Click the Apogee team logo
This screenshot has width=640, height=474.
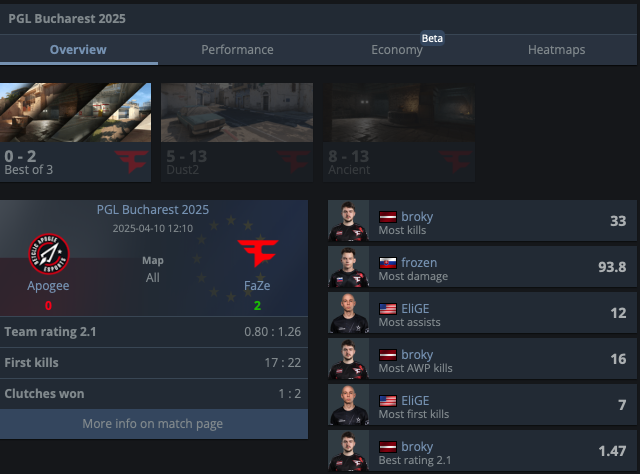pyautogui.click(x=49, y=254)
